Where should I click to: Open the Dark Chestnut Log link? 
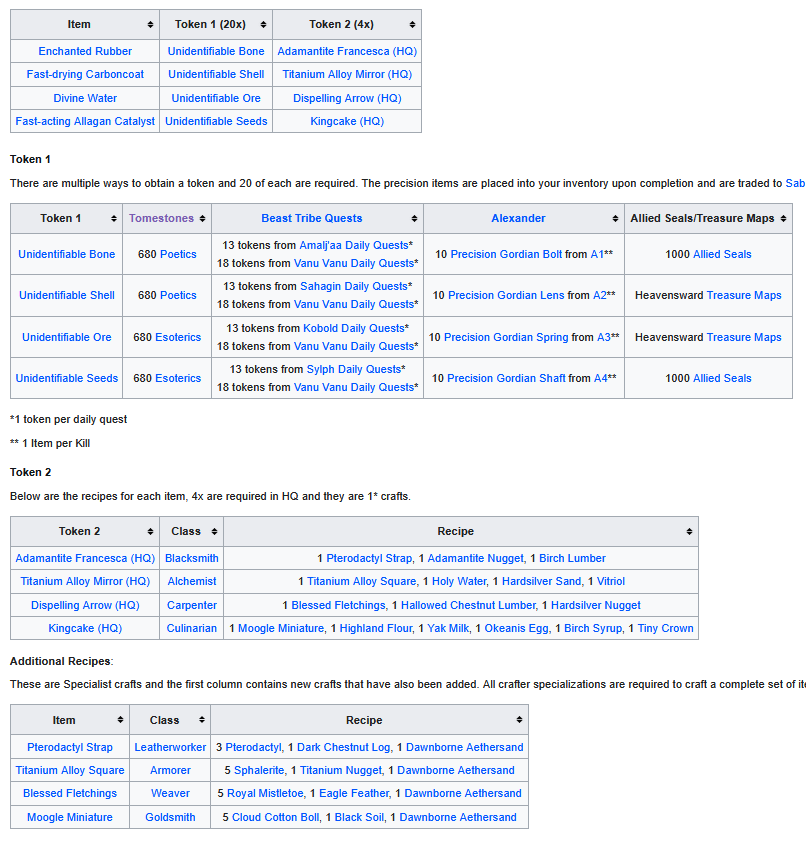343,748
